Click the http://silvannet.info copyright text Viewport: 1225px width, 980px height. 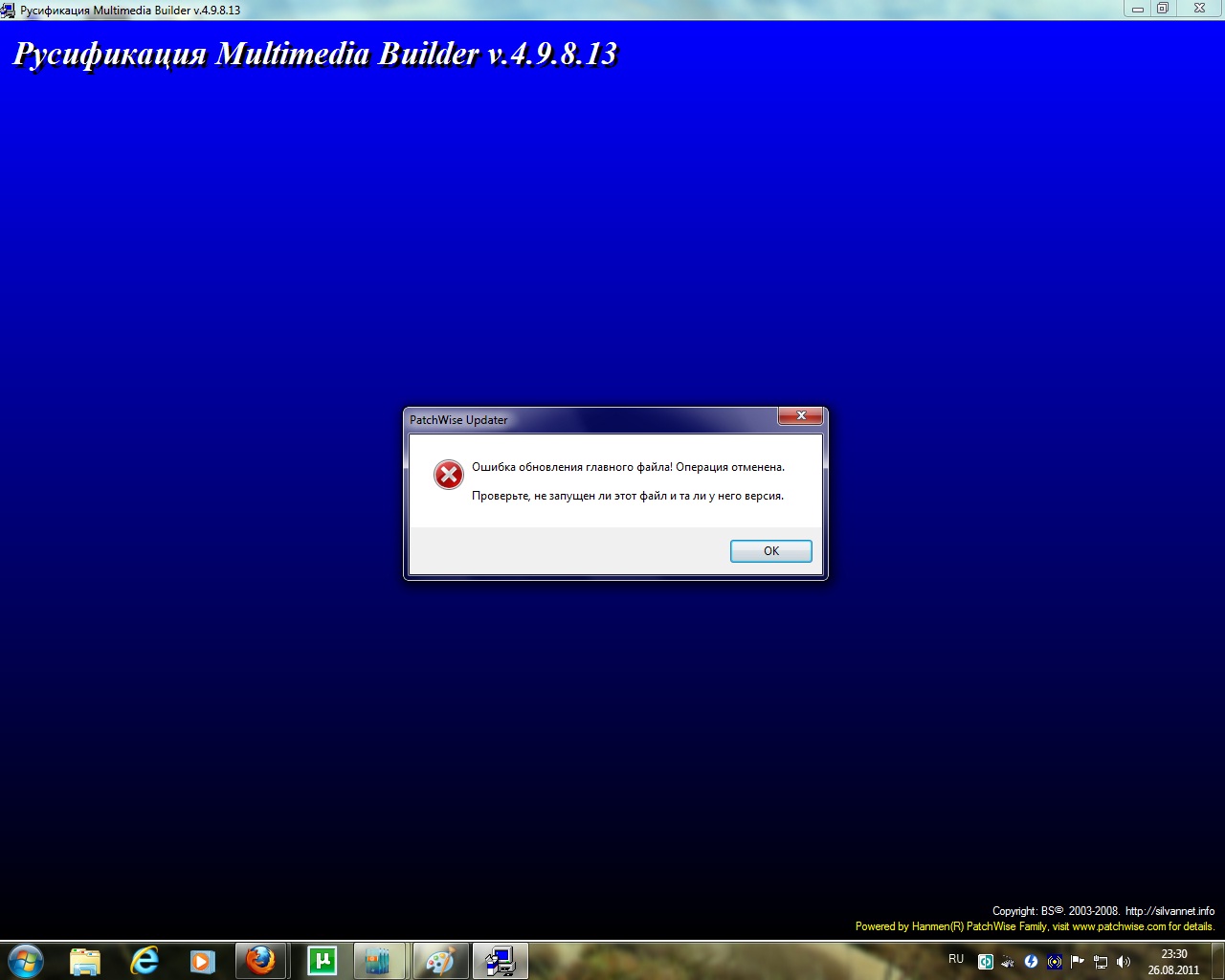[x=1169, y=911]
